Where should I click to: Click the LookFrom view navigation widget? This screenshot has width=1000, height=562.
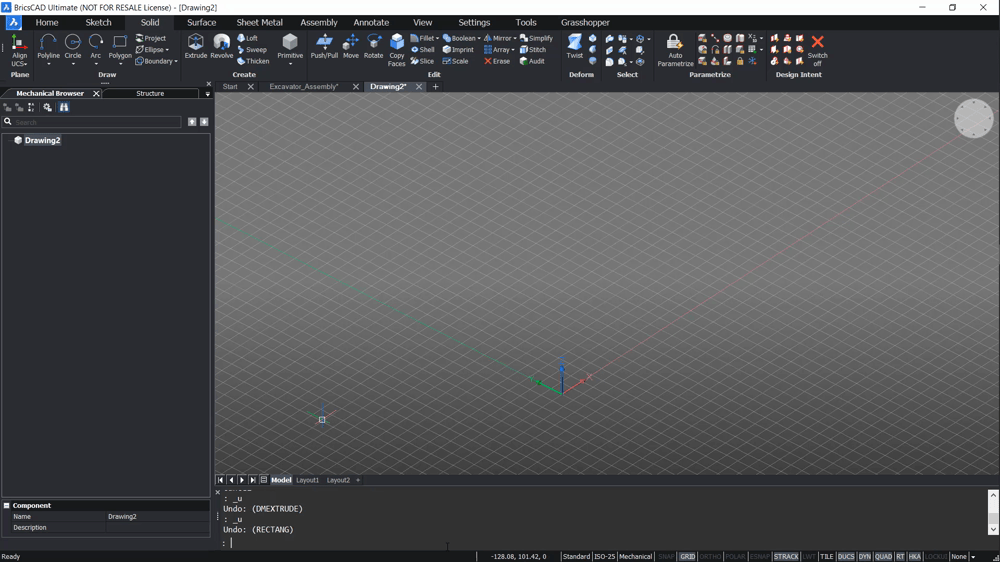pos(973,118)
